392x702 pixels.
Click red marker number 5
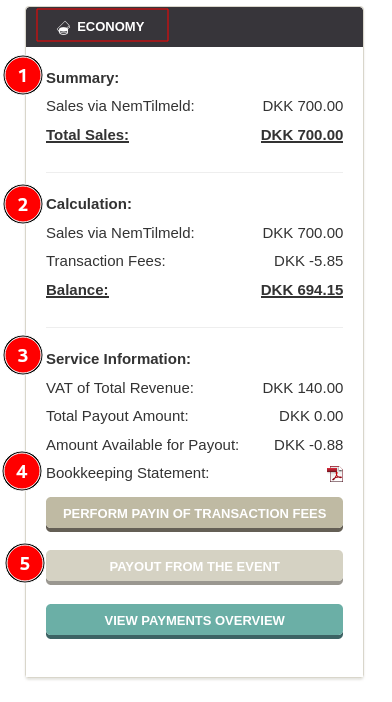point(25,563)
